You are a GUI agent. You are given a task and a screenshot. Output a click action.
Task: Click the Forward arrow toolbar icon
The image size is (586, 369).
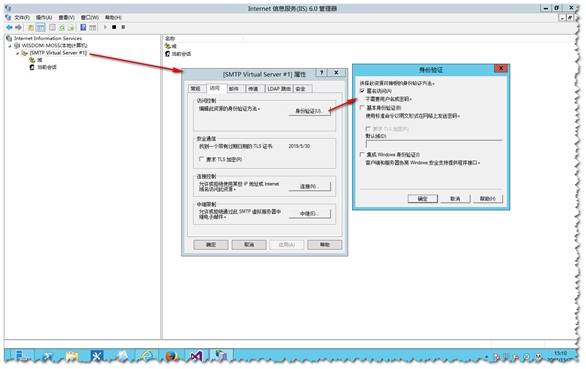point(18,27)
